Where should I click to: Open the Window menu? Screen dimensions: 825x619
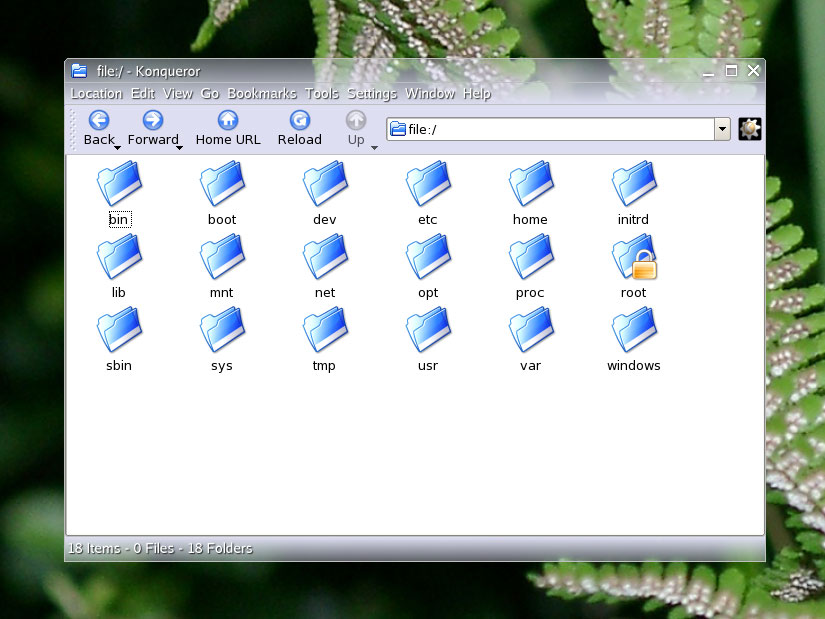[430, 94]
